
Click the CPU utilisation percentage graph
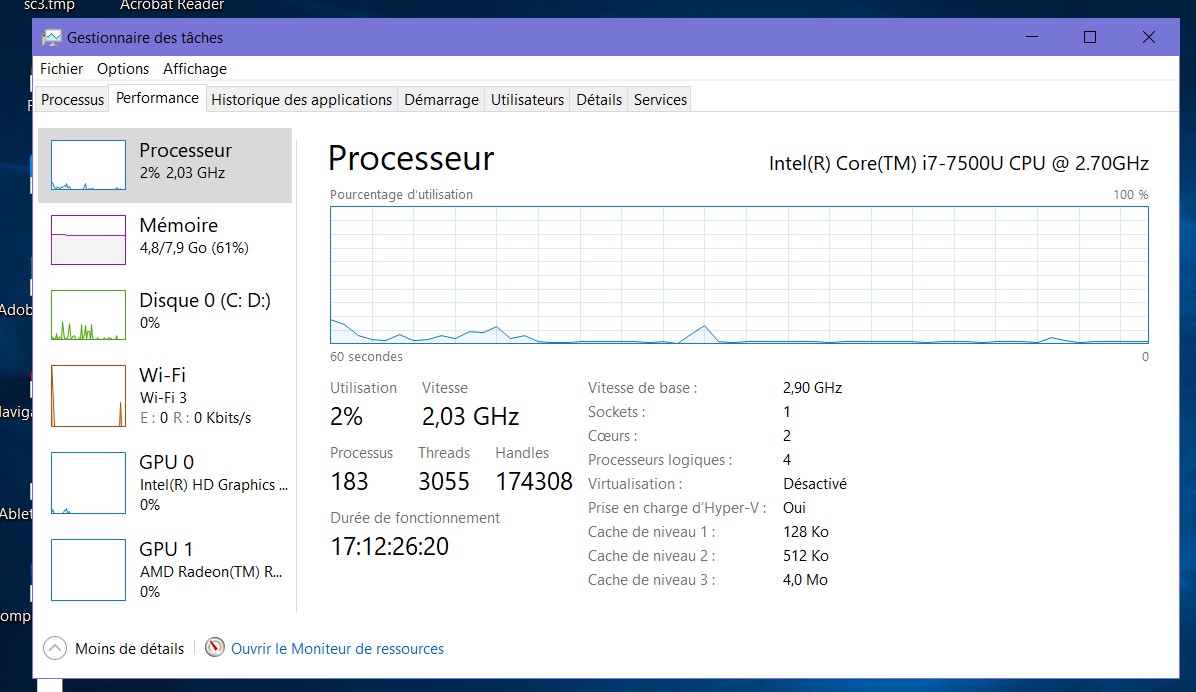pyautogui.click(x=739, y=275)
